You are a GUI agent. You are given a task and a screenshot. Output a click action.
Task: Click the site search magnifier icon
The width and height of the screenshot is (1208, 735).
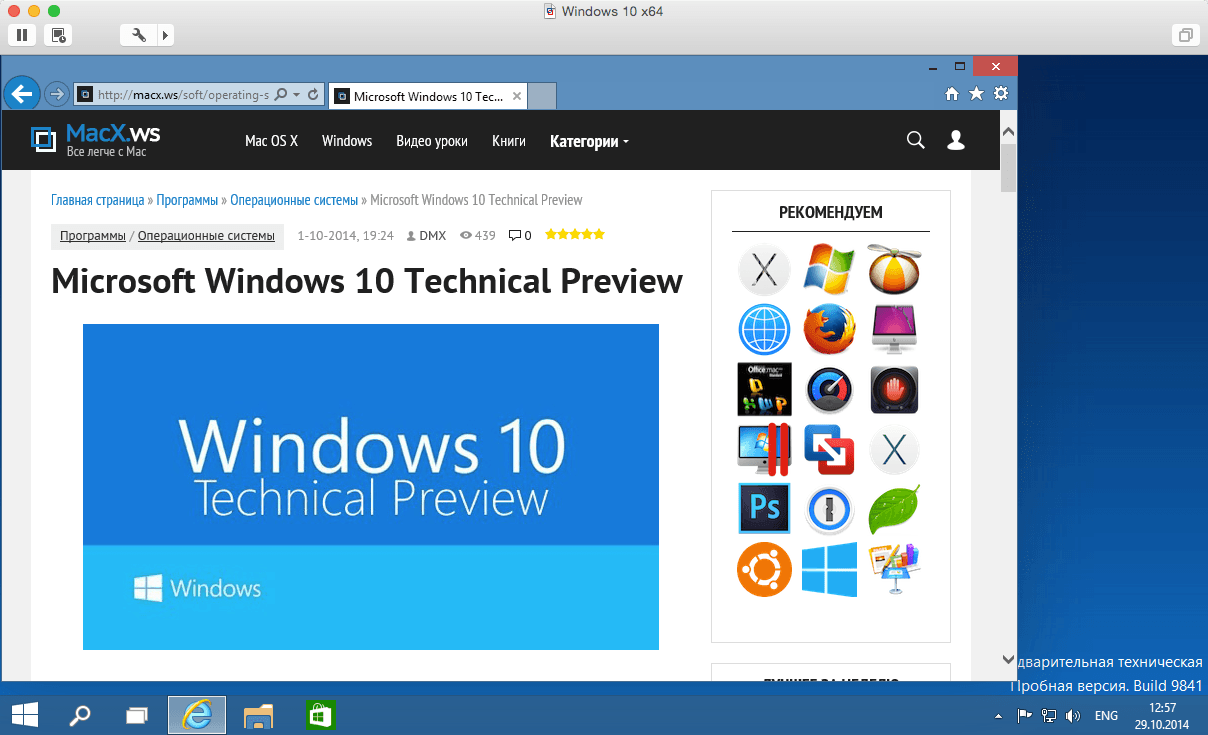(915, 140)
